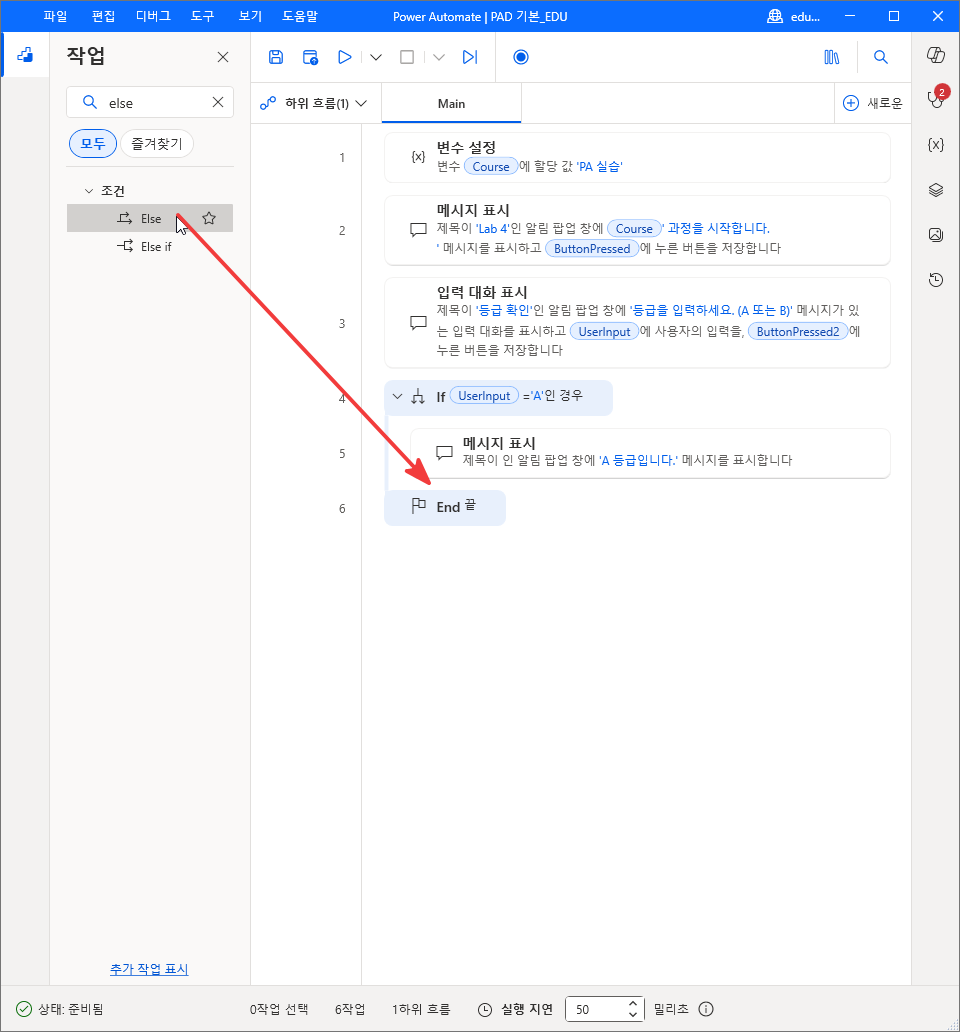Minimize the Power Automate window
The height and width of the screenshot is (1032, 960).
pyautogui.click(x=850, y=16)
